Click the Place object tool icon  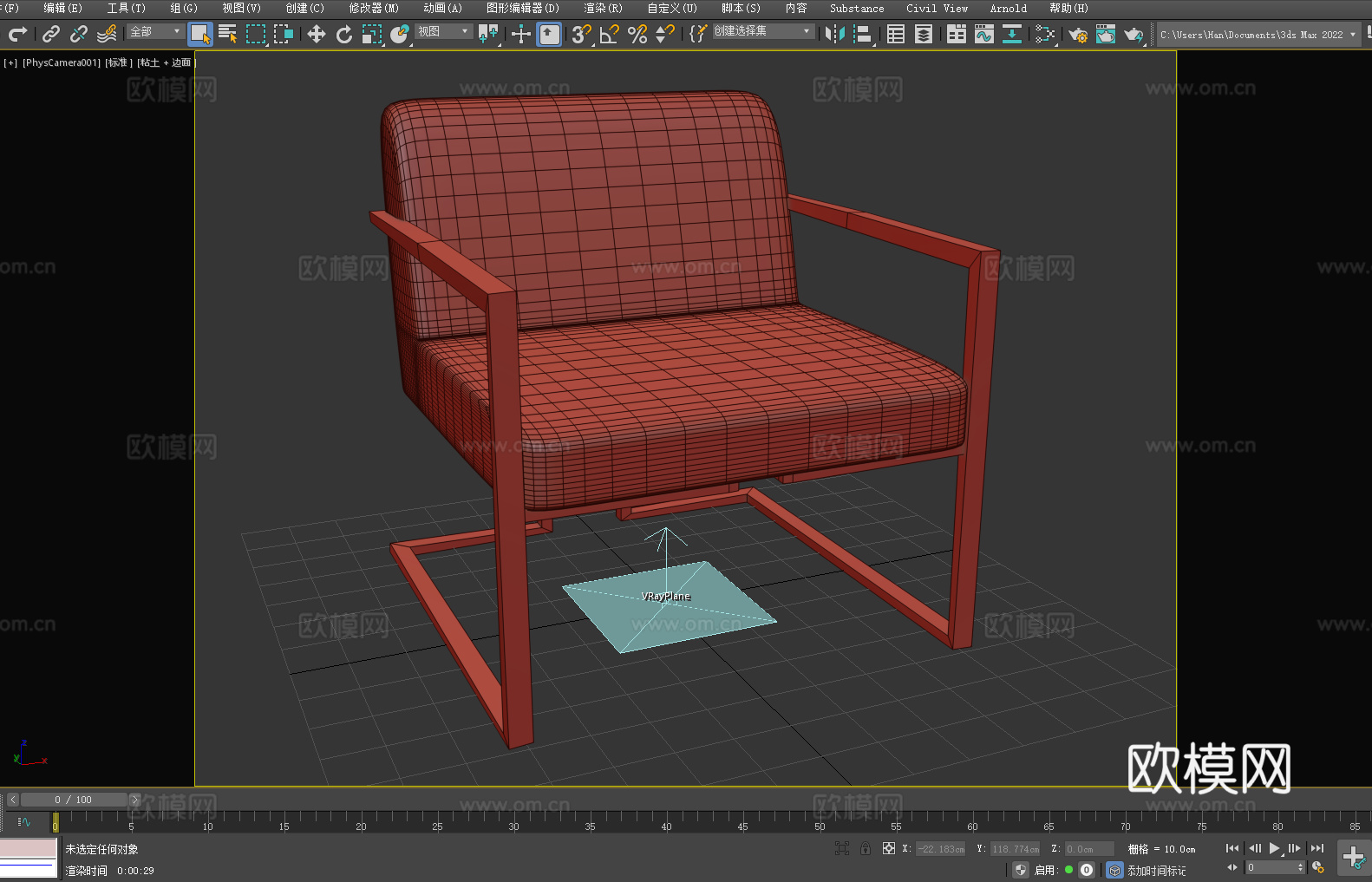click(400, 34)
